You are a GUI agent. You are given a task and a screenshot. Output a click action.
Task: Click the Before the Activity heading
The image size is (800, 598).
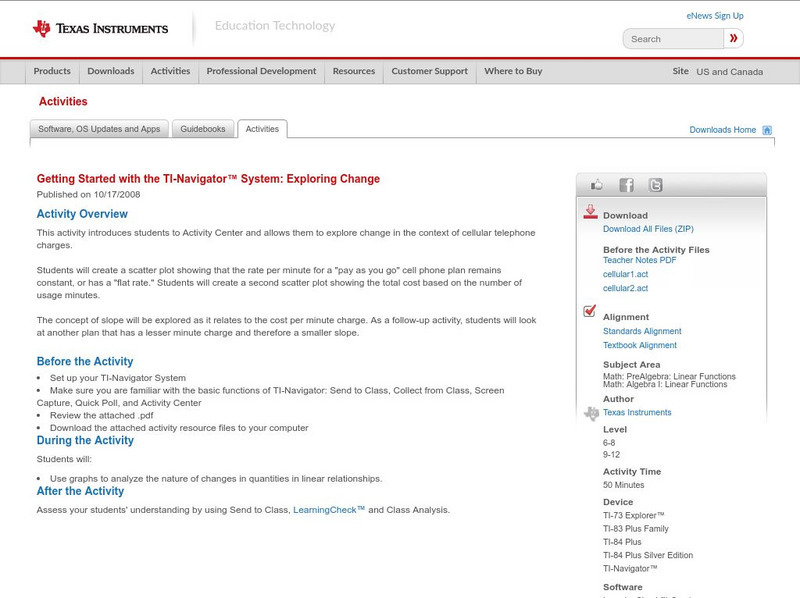[85, 362]
